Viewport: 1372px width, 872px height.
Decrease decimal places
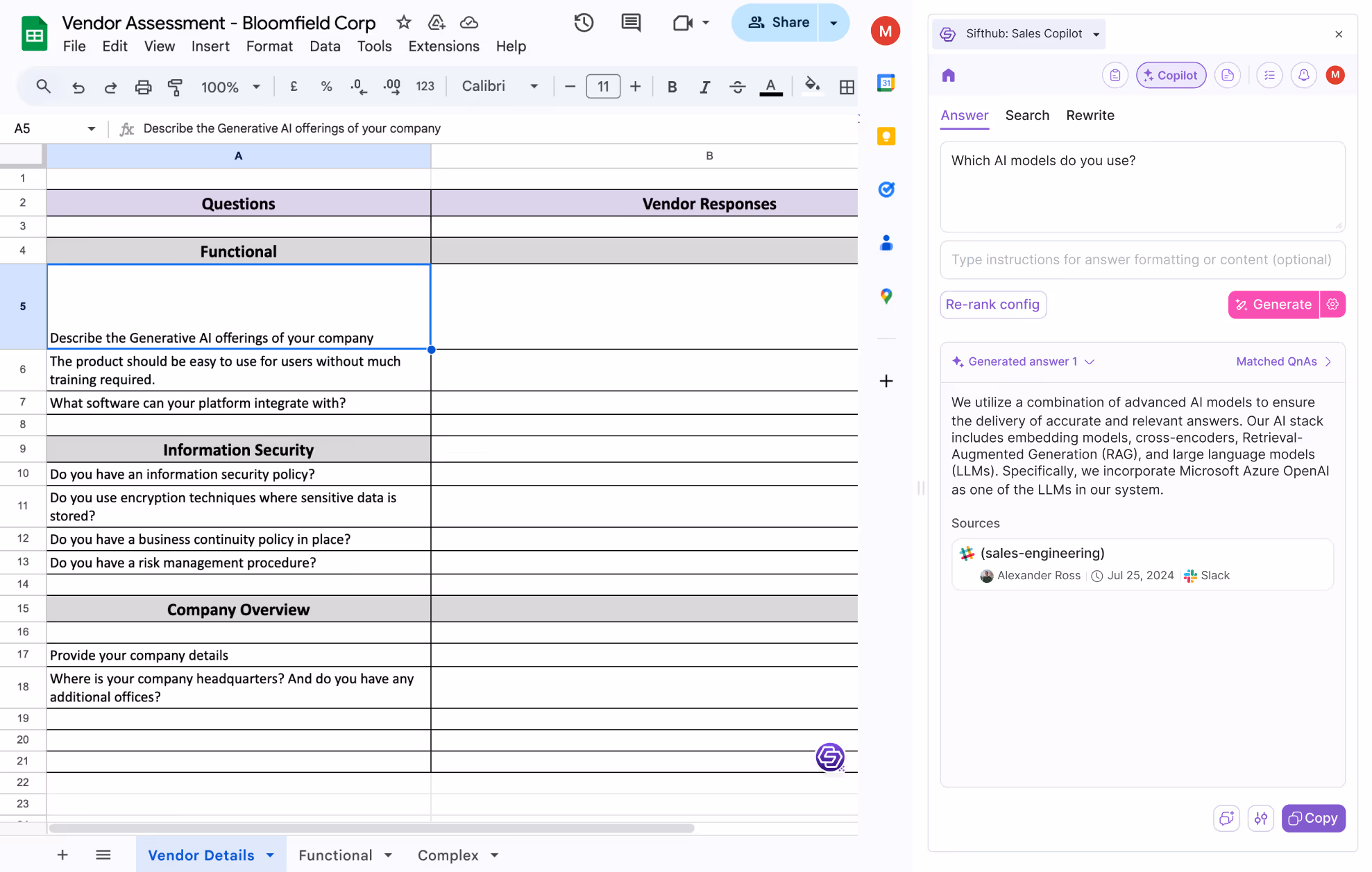tap(358, 87)
